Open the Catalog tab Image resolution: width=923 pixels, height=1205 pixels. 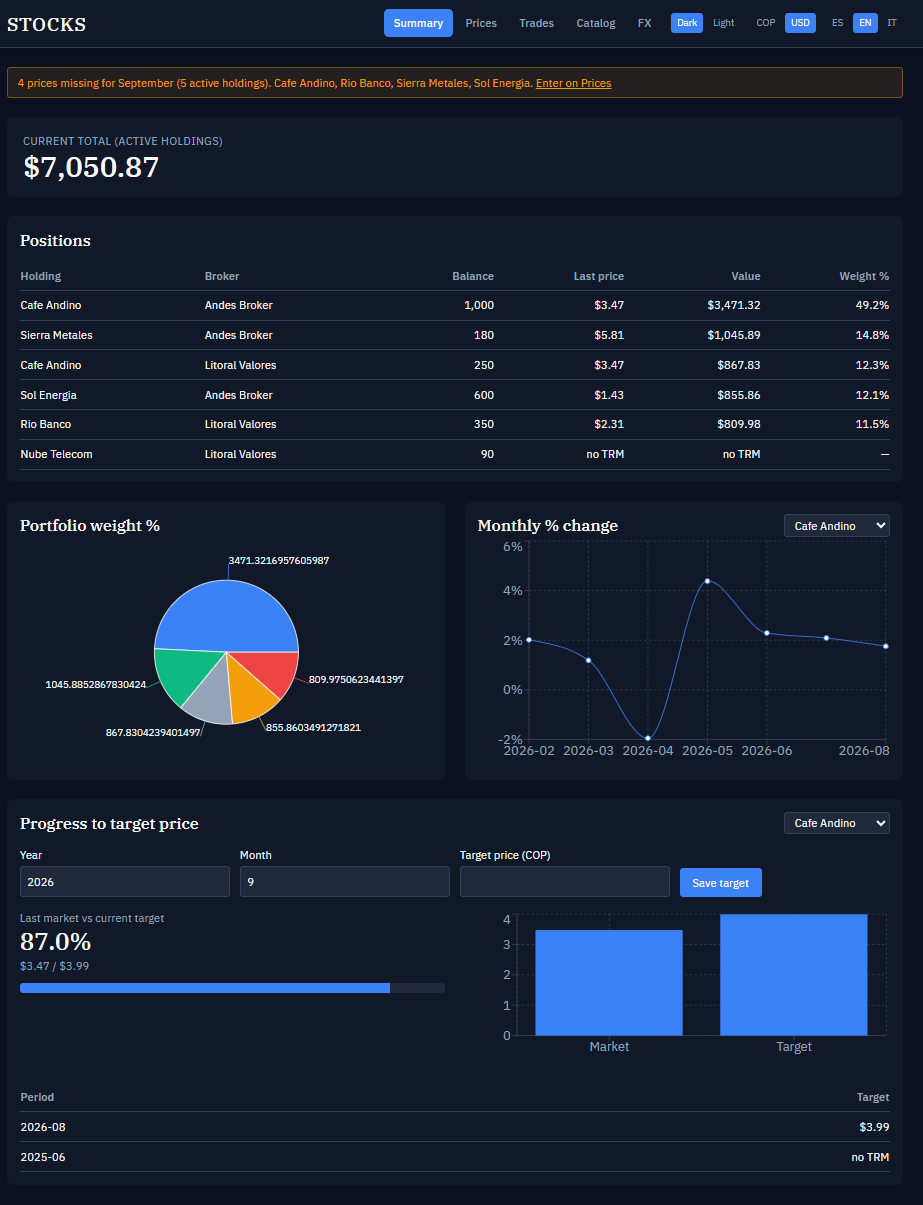(596, 23)
